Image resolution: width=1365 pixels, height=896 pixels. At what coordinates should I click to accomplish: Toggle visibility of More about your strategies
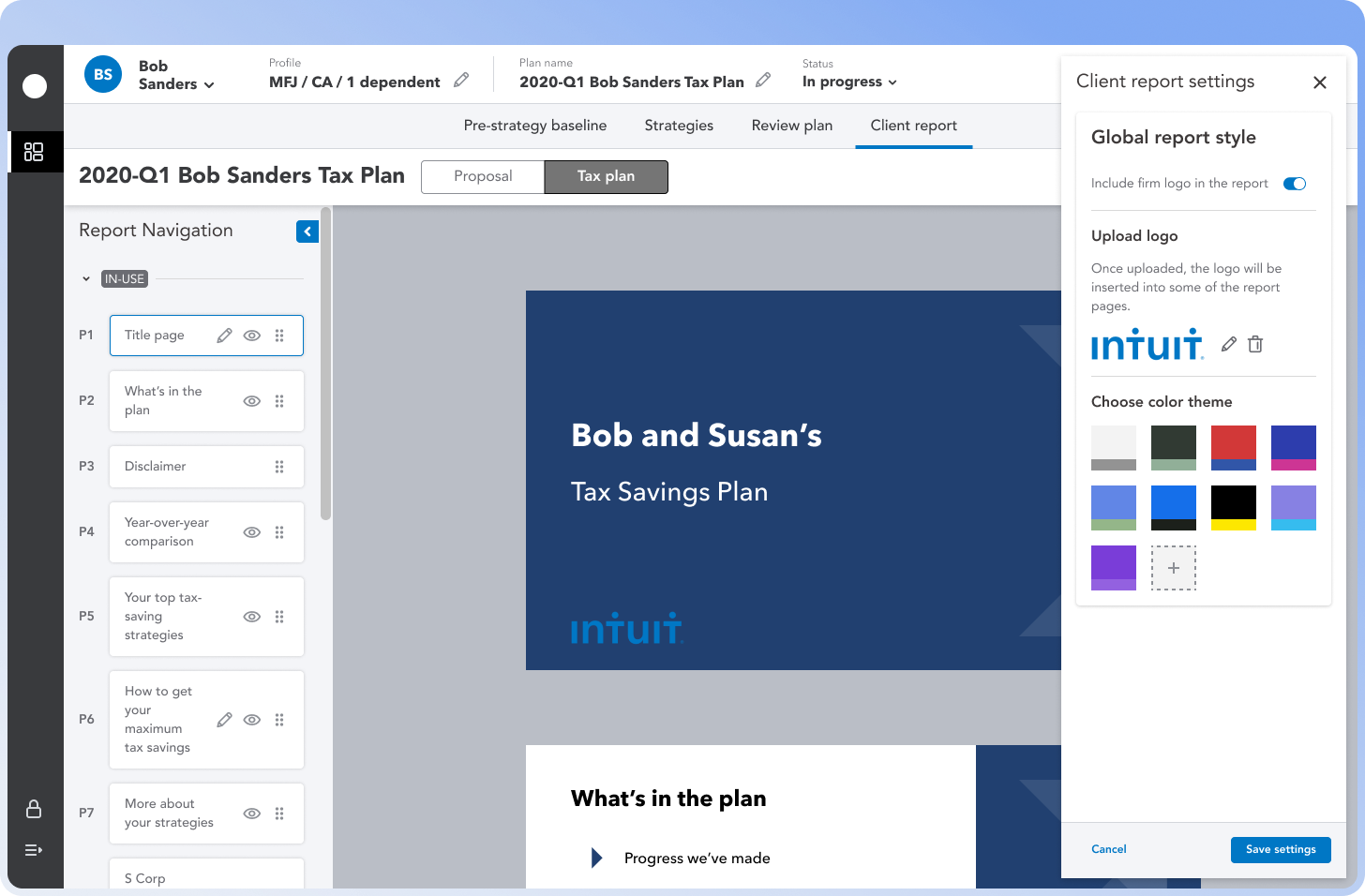(252, 814)
